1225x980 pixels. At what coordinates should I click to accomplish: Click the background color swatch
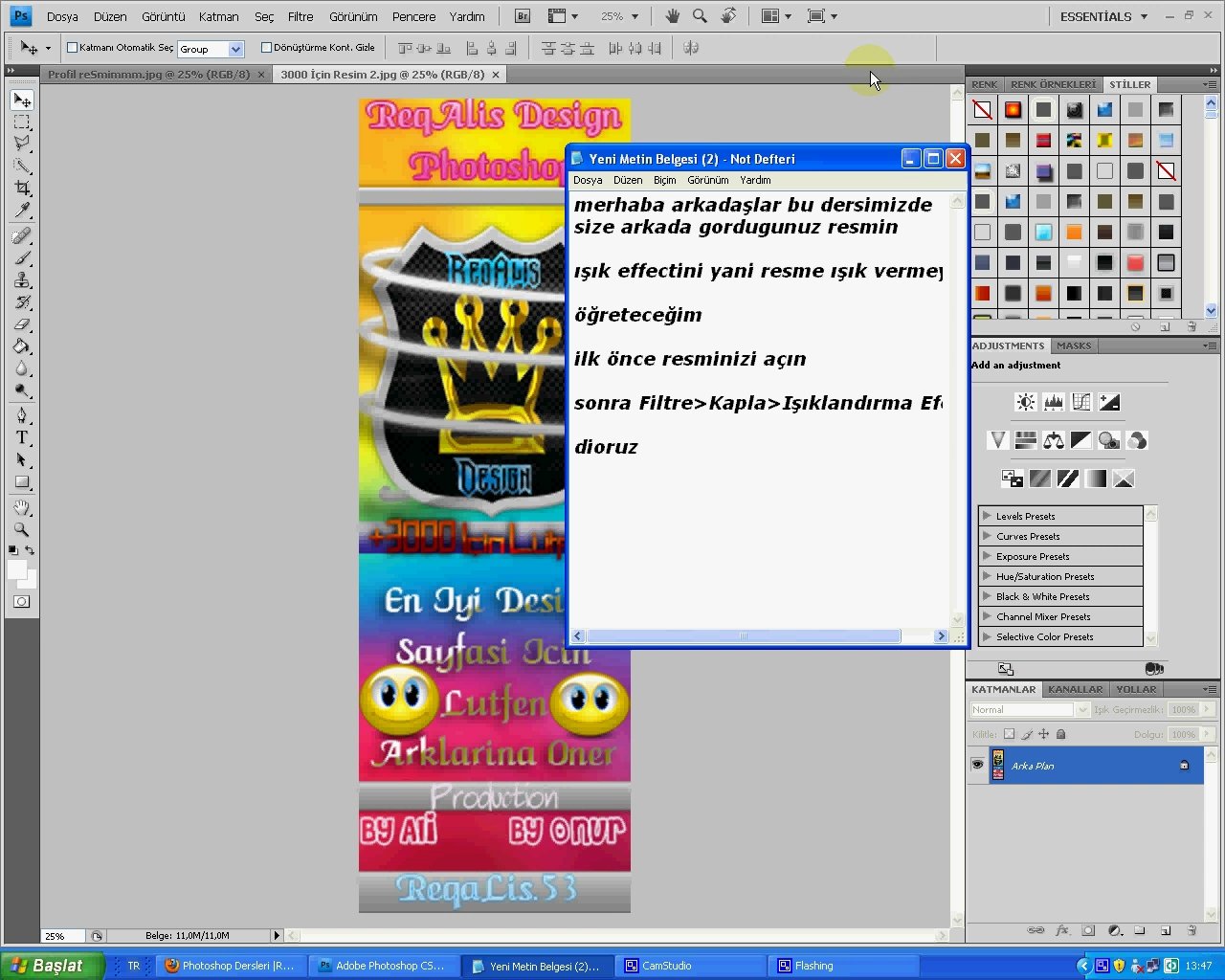tap(30, 581)
